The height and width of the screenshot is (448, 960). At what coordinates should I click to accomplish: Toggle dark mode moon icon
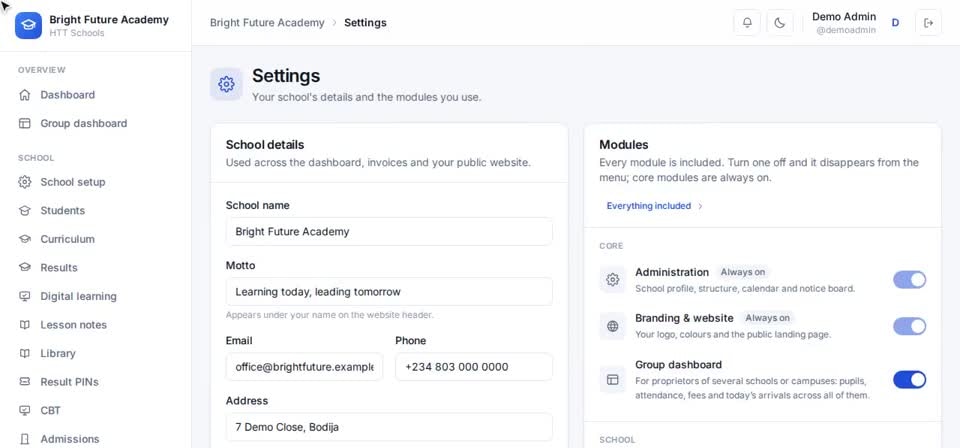pos(779,23)
